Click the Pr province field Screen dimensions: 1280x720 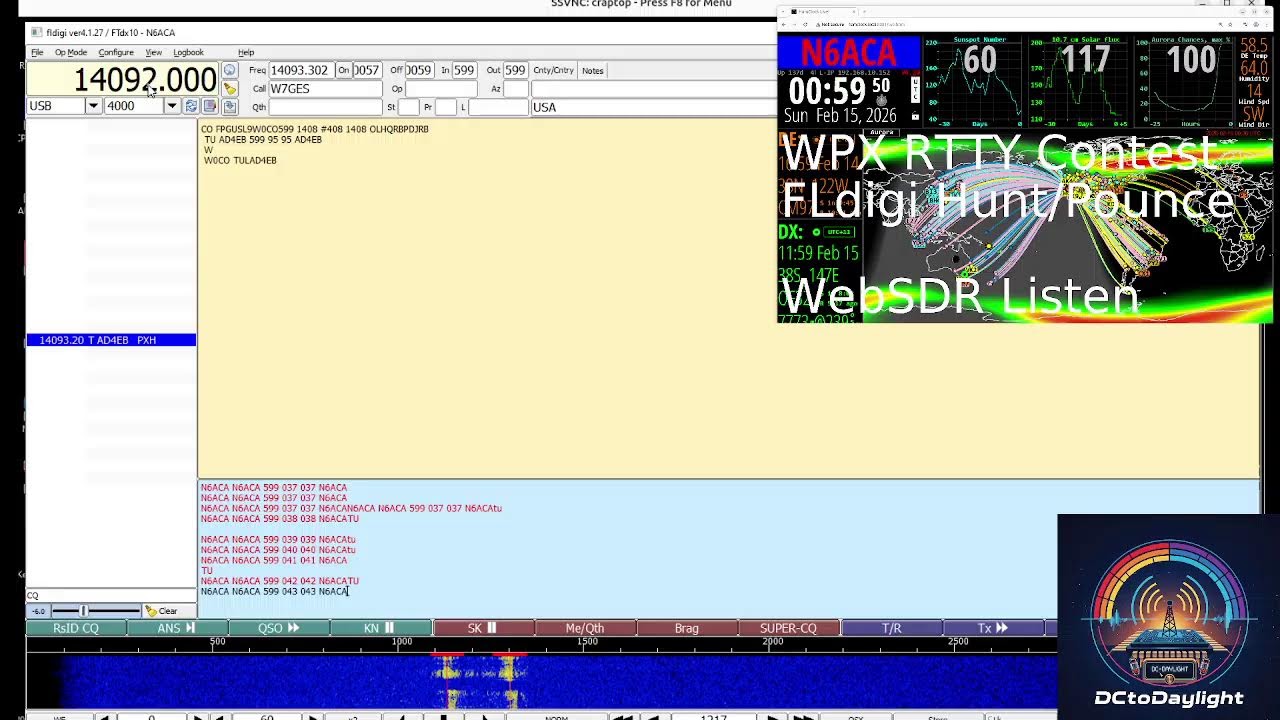[445, 106]
